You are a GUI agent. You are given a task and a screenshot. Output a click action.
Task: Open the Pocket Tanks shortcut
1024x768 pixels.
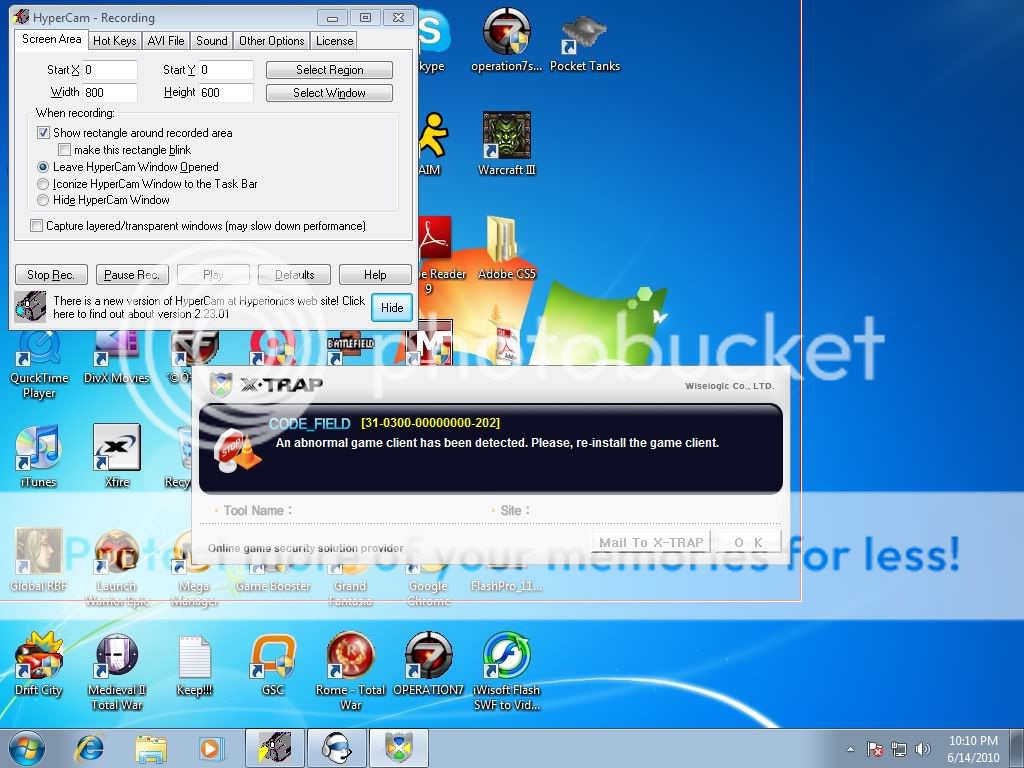click(585, 38)
